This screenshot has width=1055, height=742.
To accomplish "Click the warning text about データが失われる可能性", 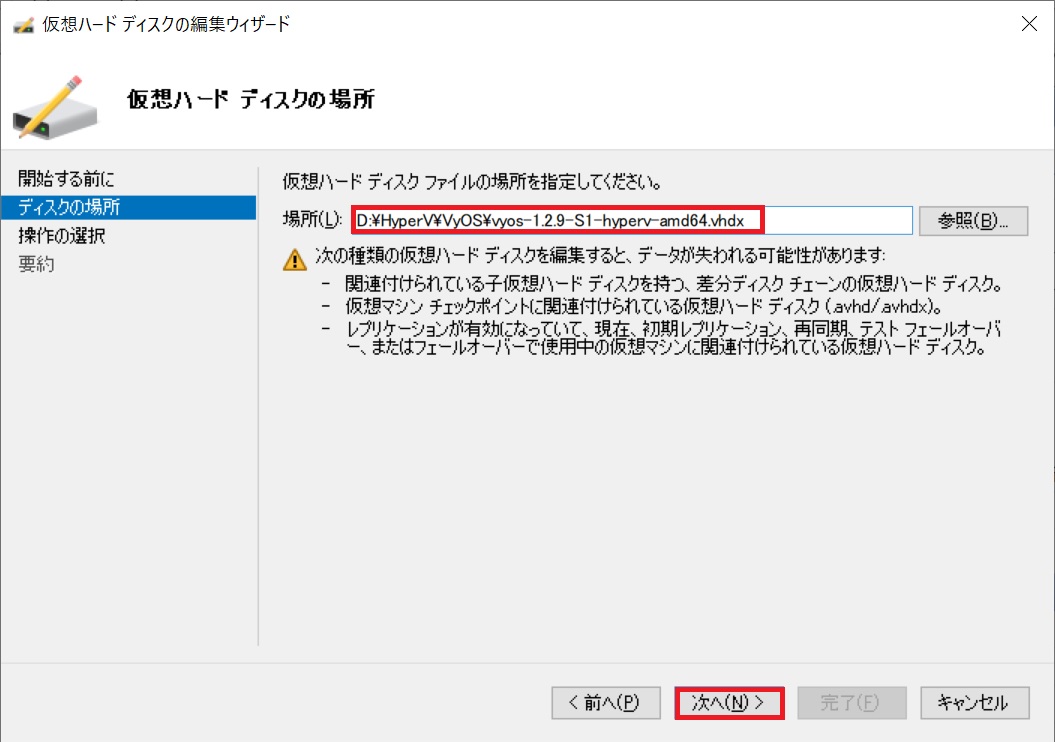I will (x=600, y=256).
